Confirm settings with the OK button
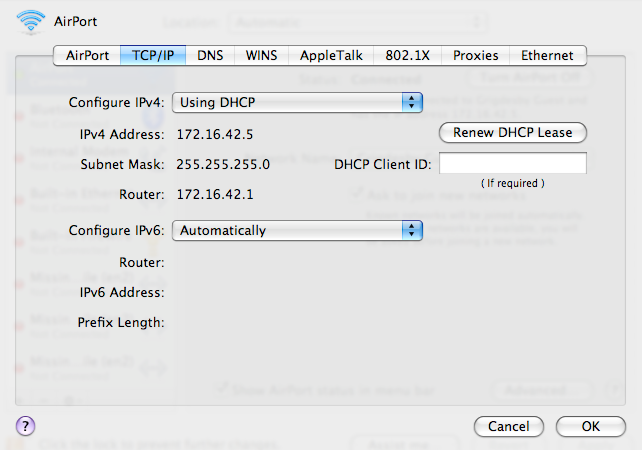Viewport: 642px width, 450px height. click(x=590, y=427)
